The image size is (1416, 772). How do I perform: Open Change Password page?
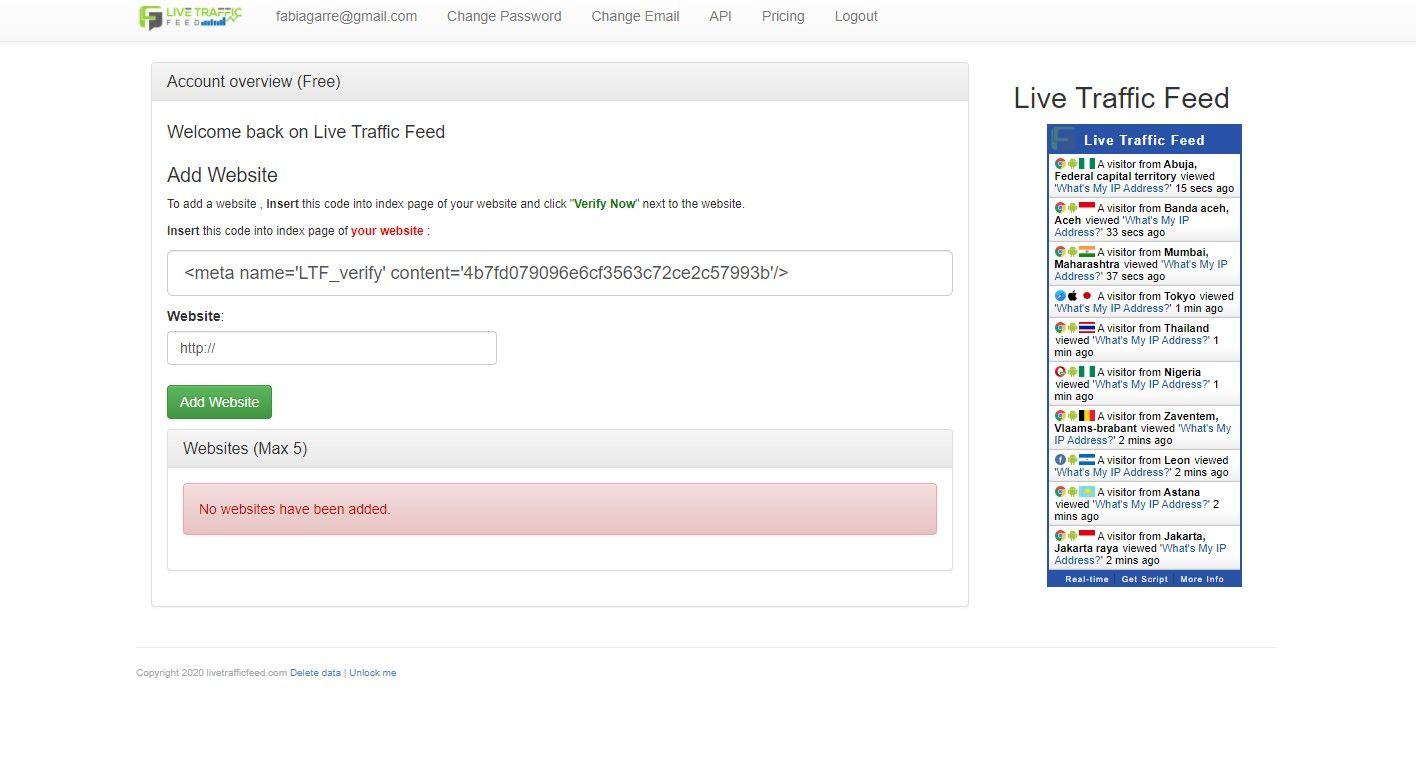pyautogui.click(x=504, y=16)
